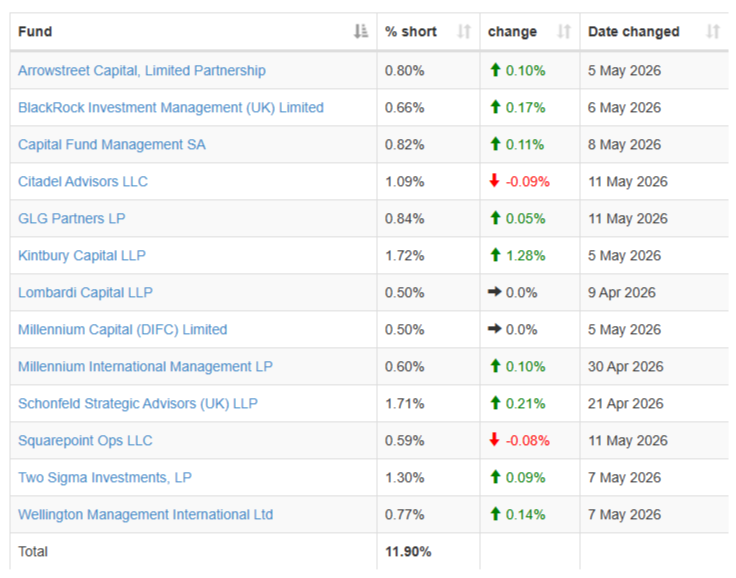Sort table by Fund column icon
This screenshot has height=578, width=736.
360,31
